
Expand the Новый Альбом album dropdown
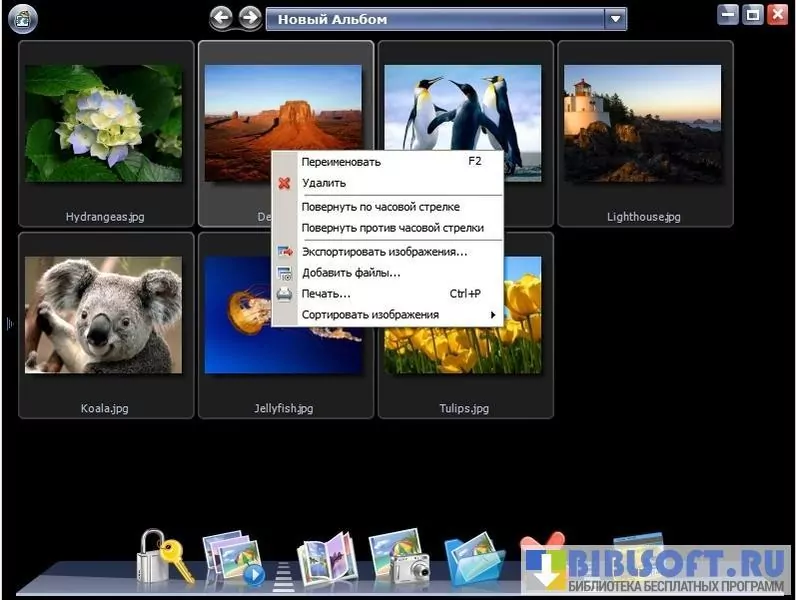pyautogui.click(x=615, y=19)
